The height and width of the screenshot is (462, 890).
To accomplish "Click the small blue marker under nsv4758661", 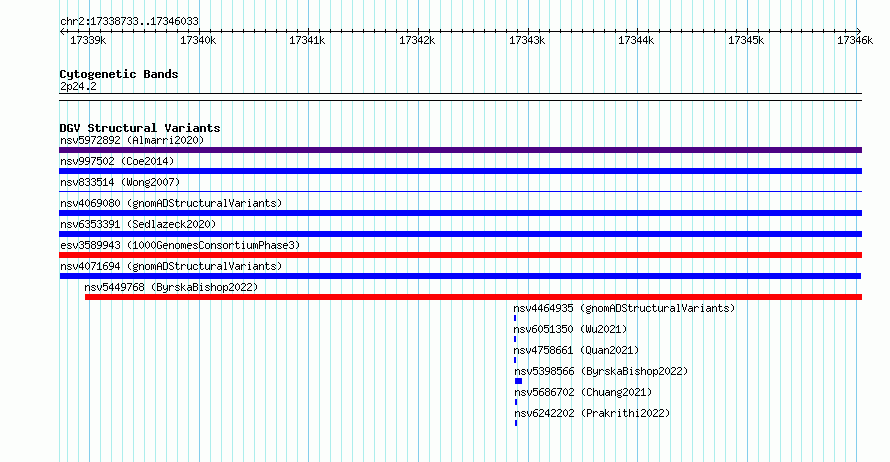I will click(x=515, y=360).
